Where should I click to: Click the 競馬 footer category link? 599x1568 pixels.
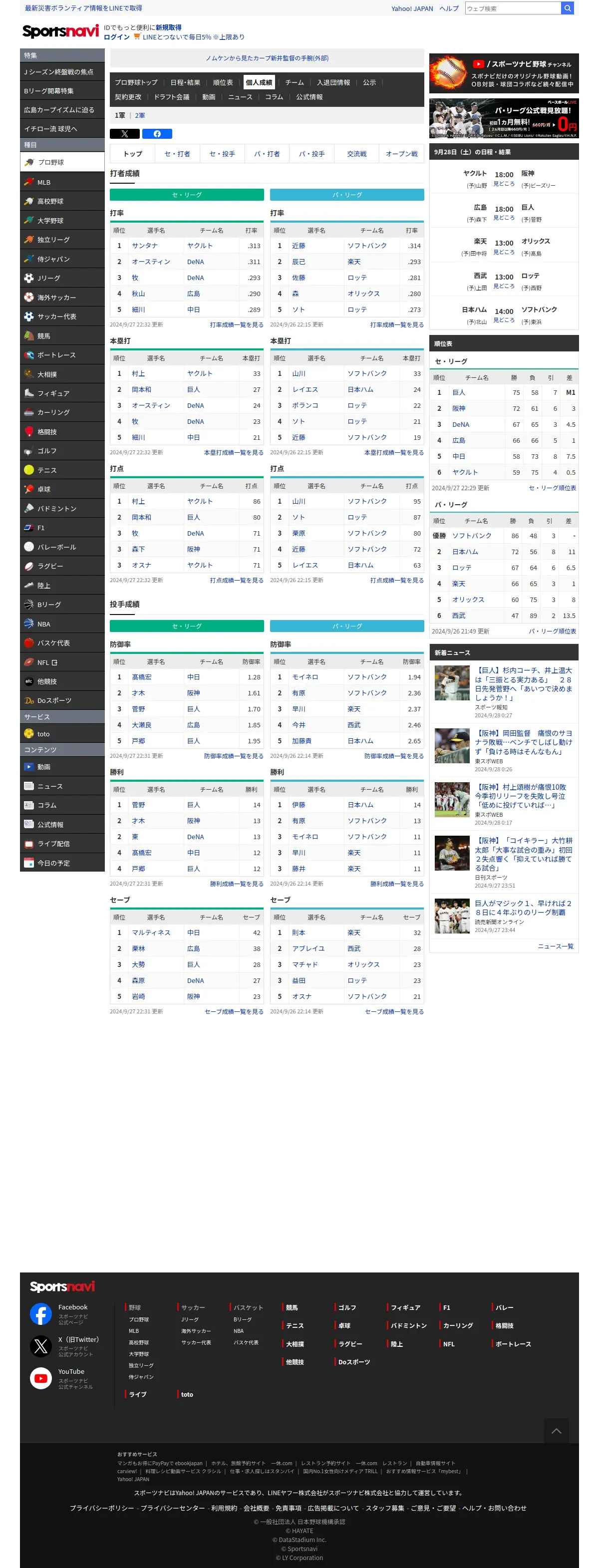292,1308
